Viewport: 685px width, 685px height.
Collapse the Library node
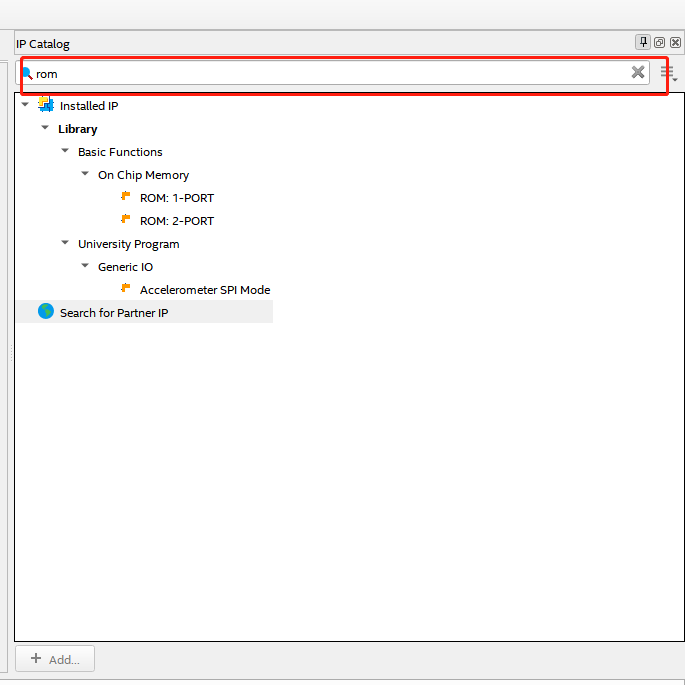45,128
